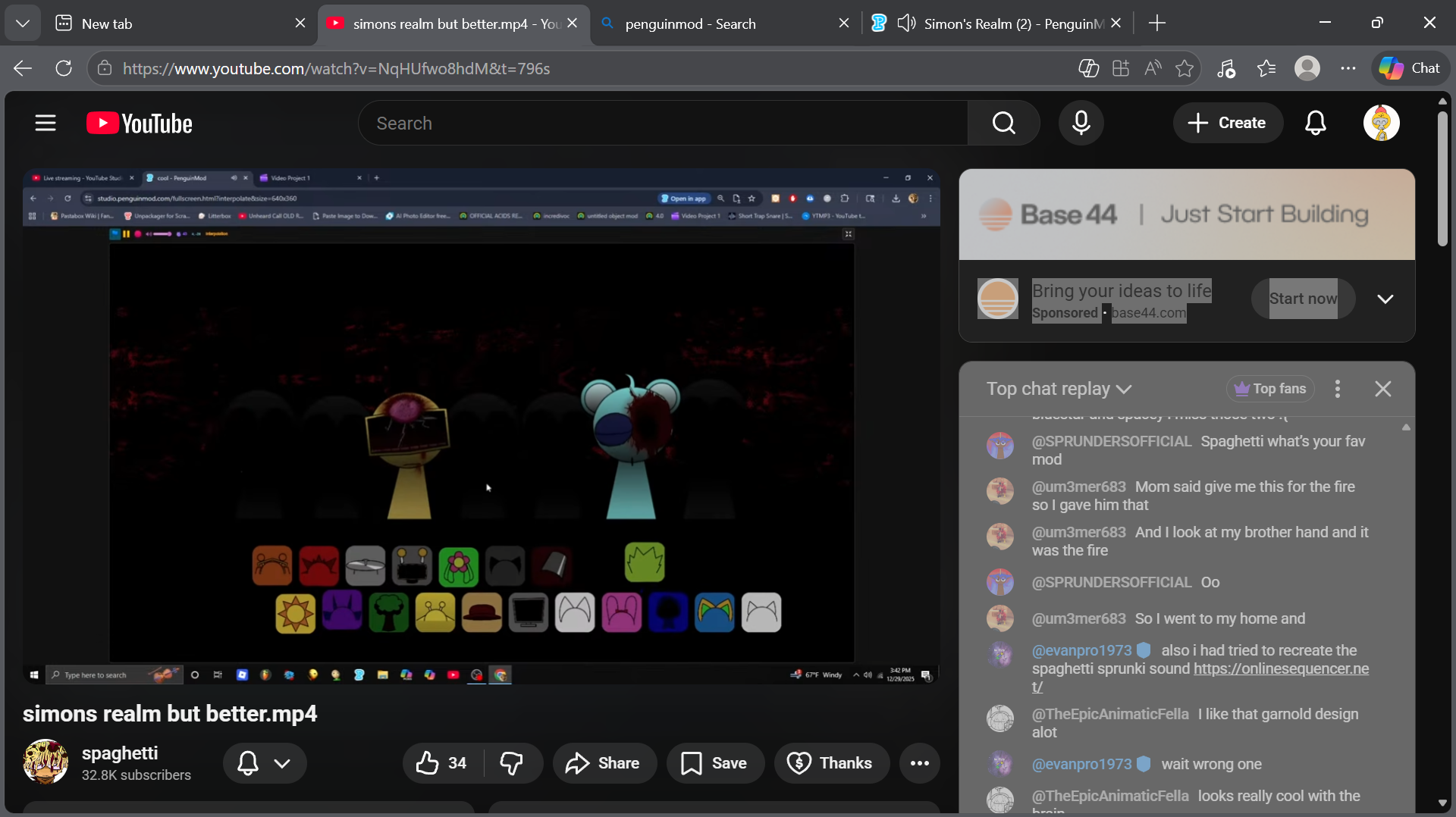Open Top fans leaderboard chip
1456x817 pixels.
pyautogui.click(x=1270, y=389)
